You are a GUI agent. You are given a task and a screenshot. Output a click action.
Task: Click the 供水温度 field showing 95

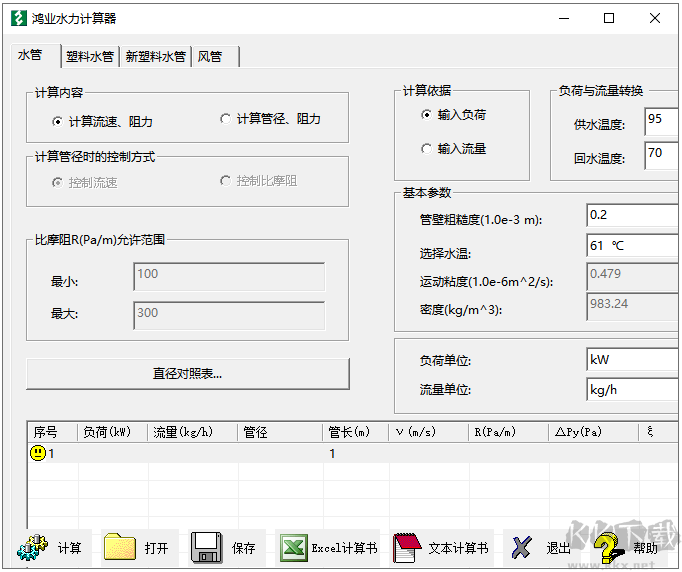pyautogui.click(x=661, y=122)
